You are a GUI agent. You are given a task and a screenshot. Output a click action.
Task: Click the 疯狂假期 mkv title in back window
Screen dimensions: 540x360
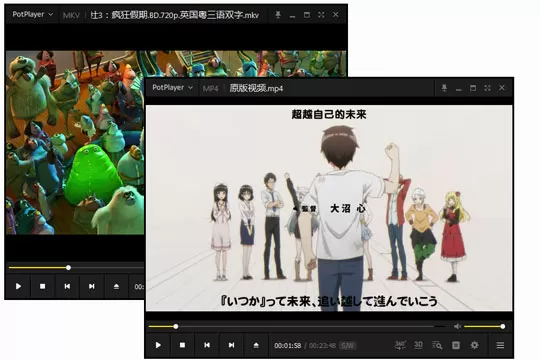click(x=174, y=15)
